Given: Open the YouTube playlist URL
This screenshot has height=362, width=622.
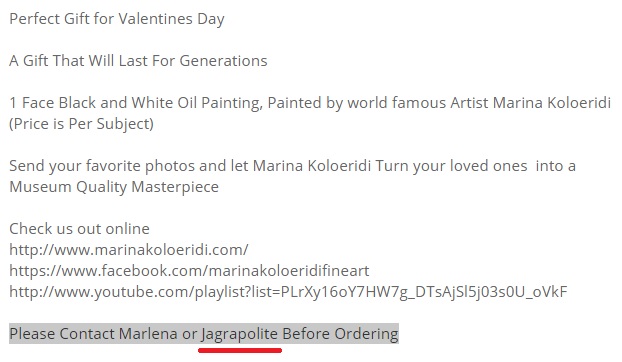Looking at the screenshot, I should click(x=288, y=292).
